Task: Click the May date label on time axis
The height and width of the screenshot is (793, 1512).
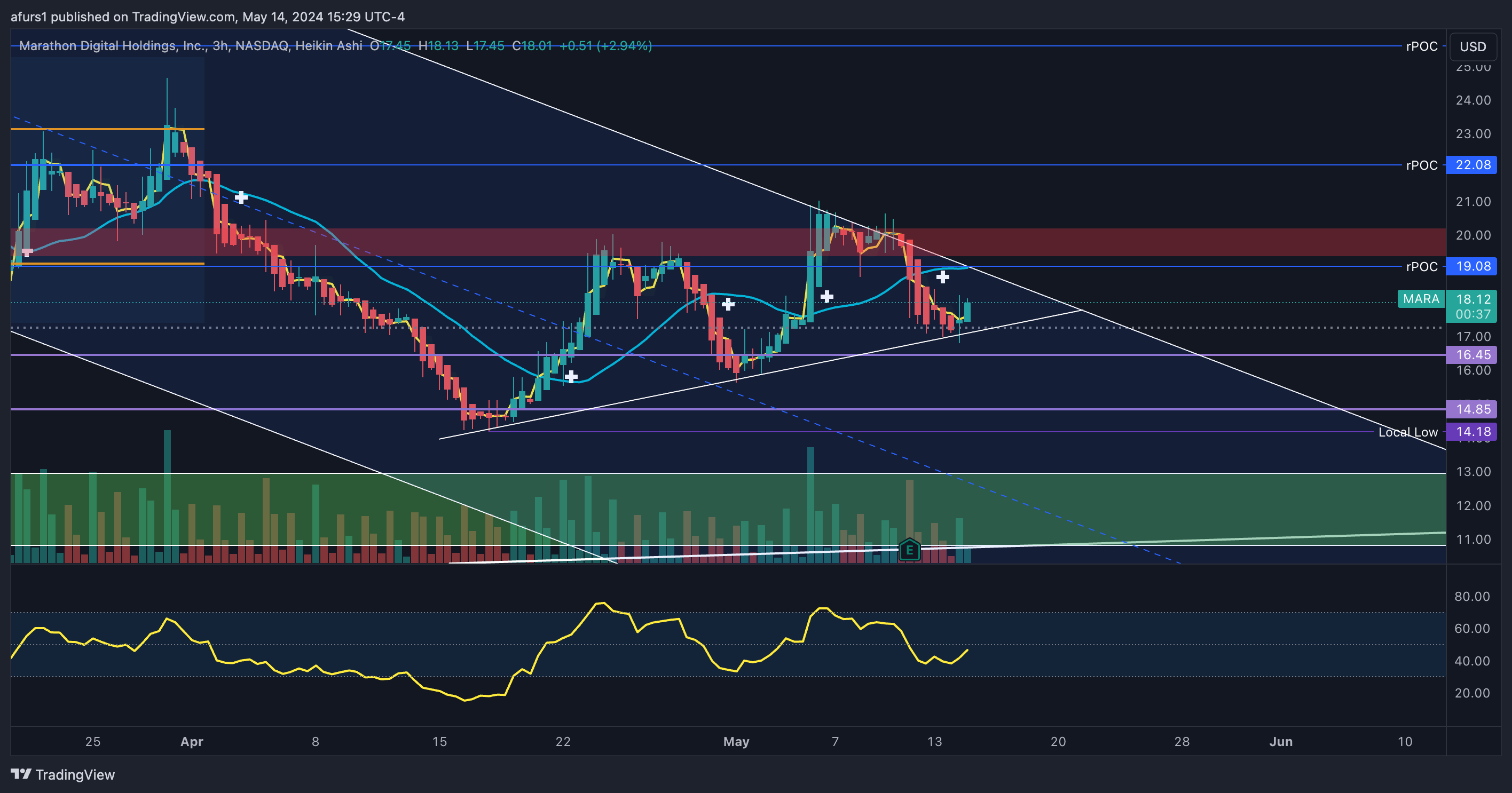Action: (x=736, y=741)
